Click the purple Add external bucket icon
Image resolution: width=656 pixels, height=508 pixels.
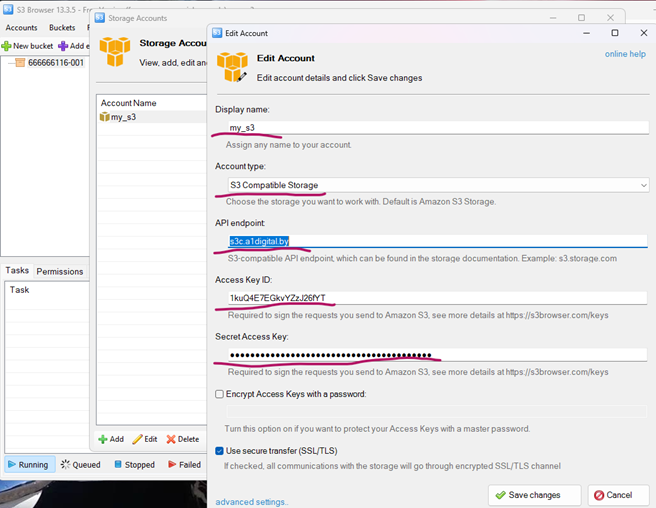(63, 46)
